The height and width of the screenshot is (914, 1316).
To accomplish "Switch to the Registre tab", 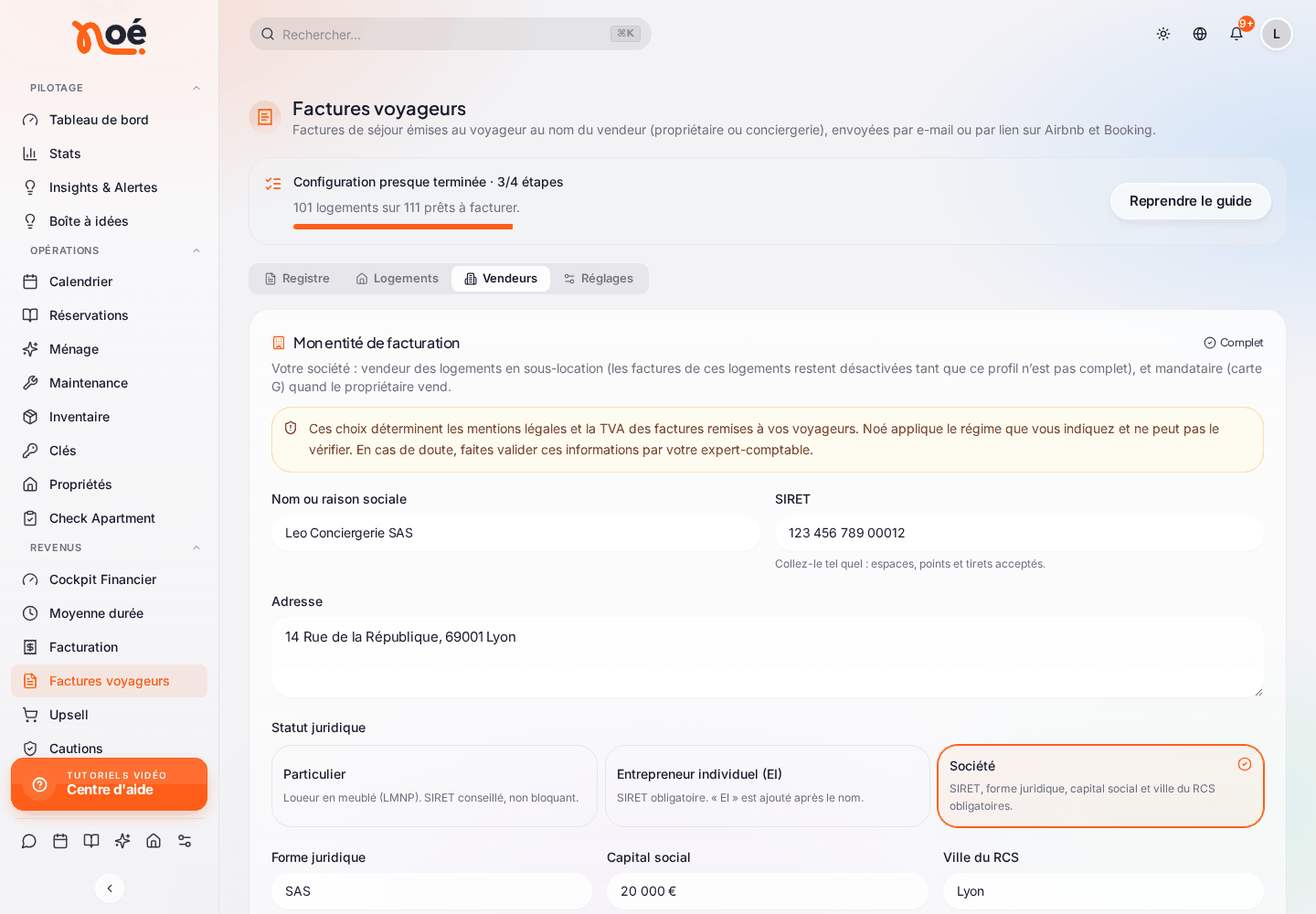I will tap(297, 279).
